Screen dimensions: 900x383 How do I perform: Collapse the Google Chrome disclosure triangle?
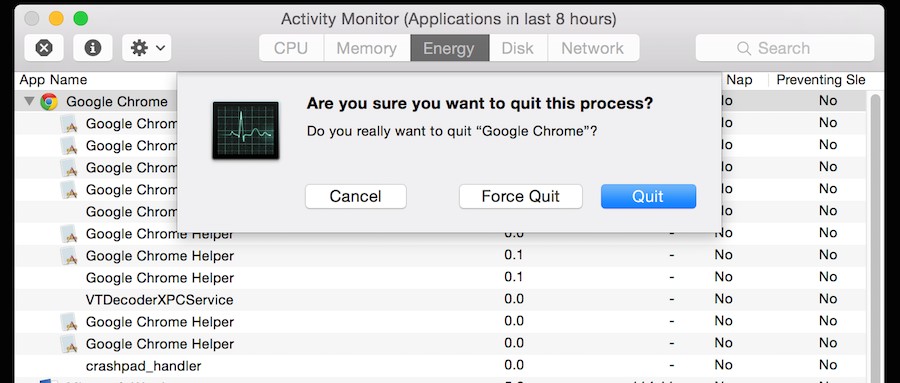coord(29,102)
